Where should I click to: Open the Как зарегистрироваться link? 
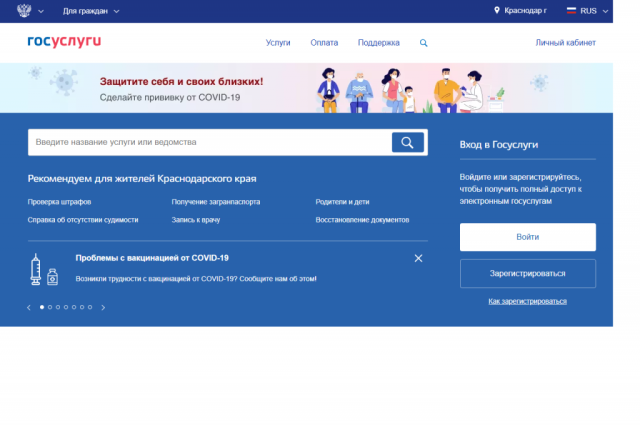[527, 300]
